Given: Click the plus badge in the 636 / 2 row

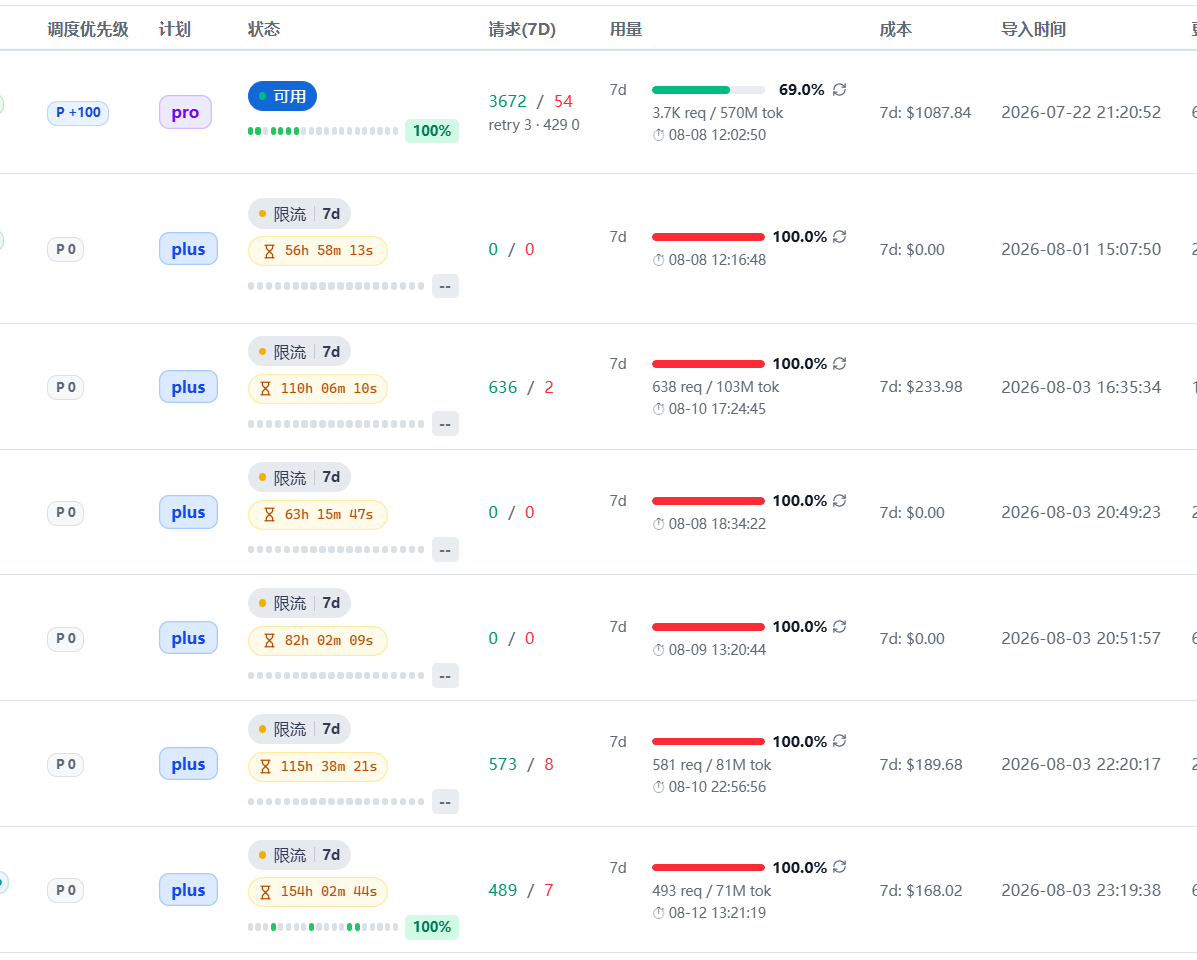Looking at the screenshot, I should pos(189,387).
